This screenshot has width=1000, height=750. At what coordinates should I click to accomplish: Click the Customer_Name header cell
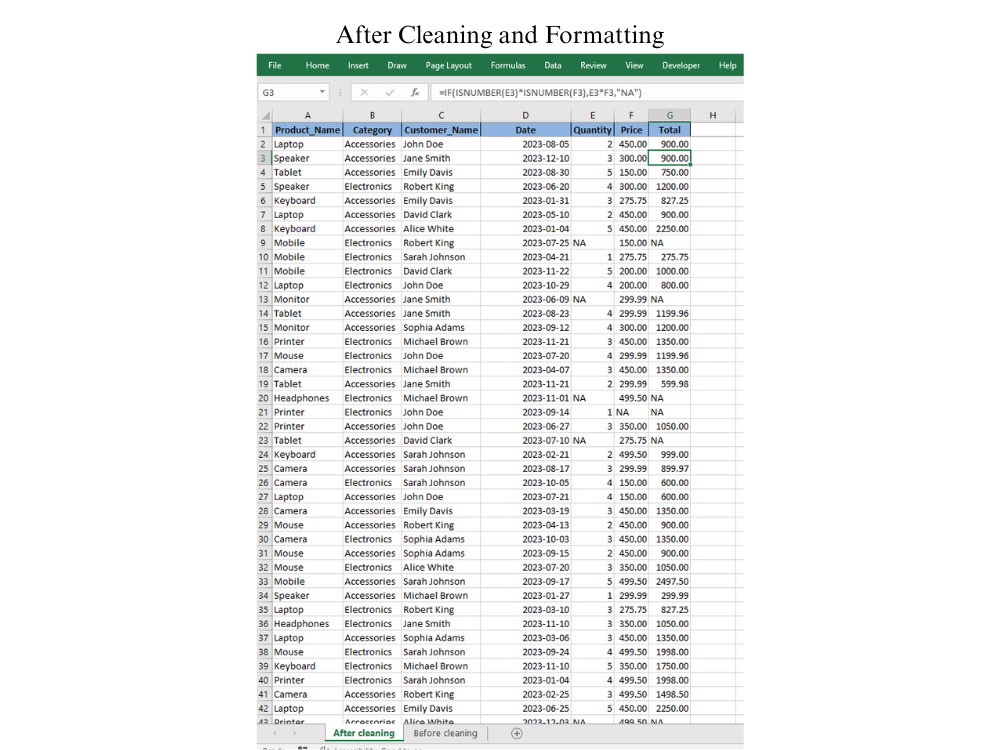pyautogui.click(x=441, y=129)
